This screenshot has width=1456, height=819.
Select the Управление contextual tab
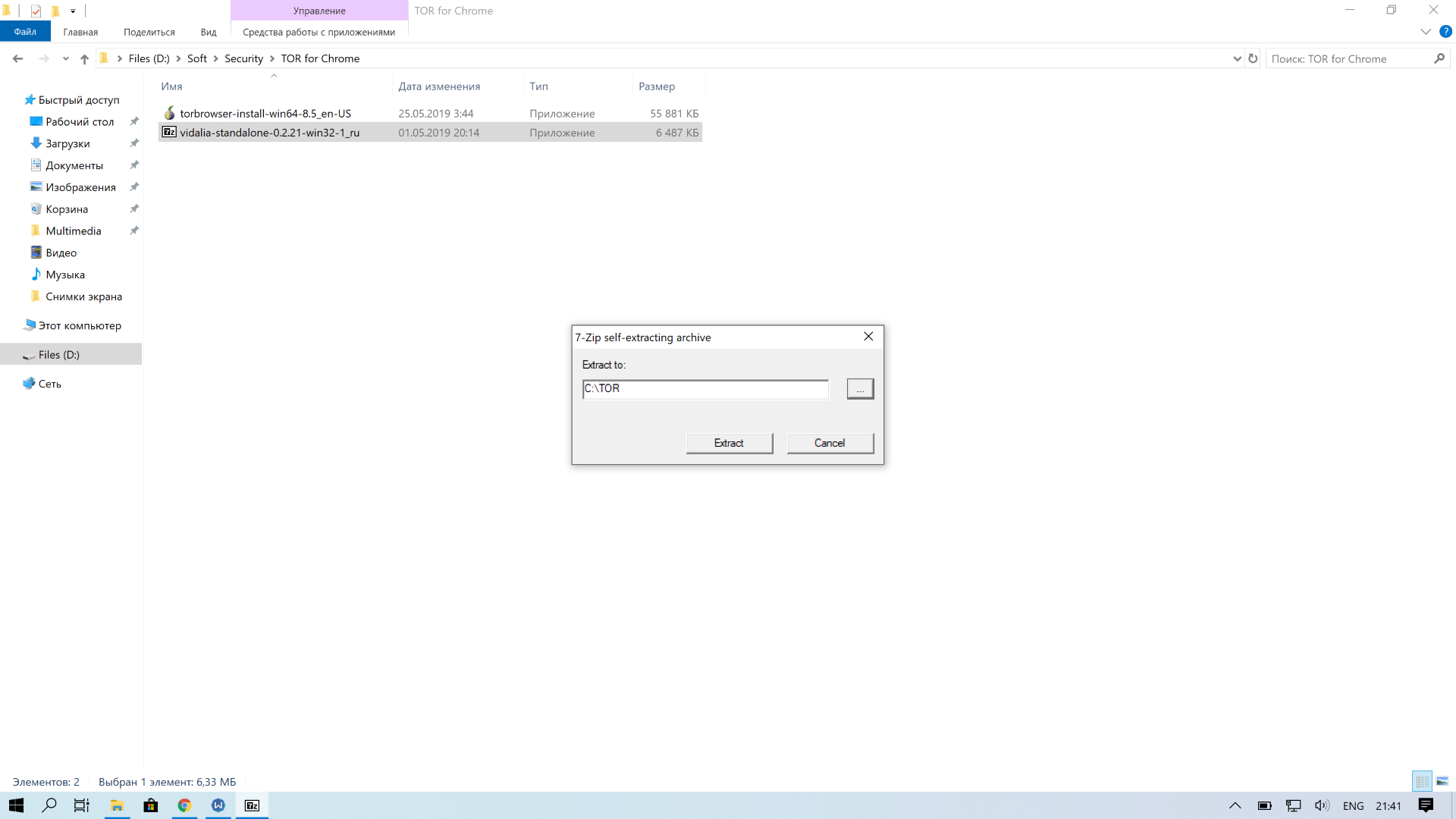[x=319, y=11]
